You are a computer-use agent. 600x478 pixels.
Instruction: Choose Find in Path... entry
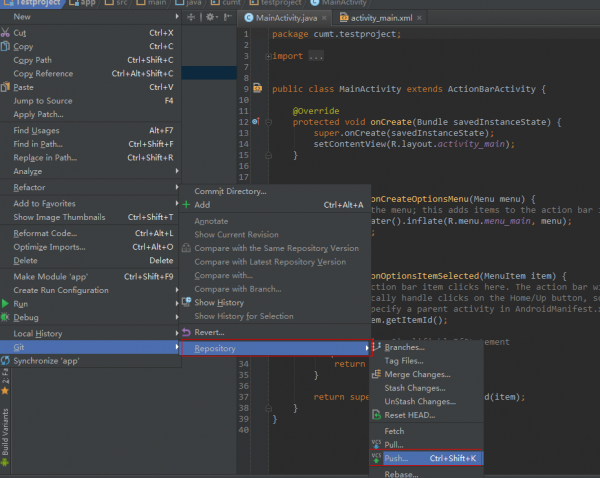tap(90, 144)
